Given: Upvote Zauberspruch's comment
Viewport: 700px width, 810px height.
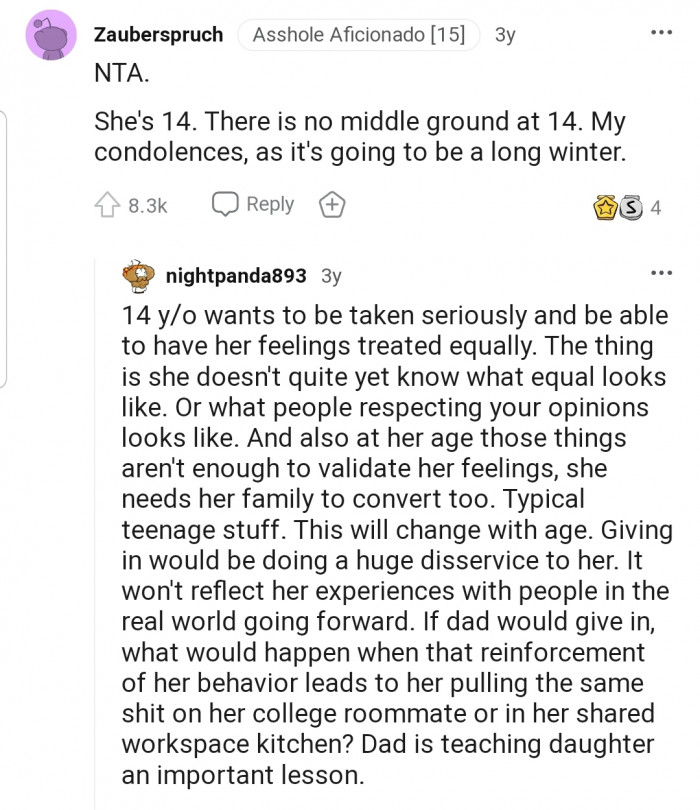Looking at the screenshot, I should (x=108, y=205).
